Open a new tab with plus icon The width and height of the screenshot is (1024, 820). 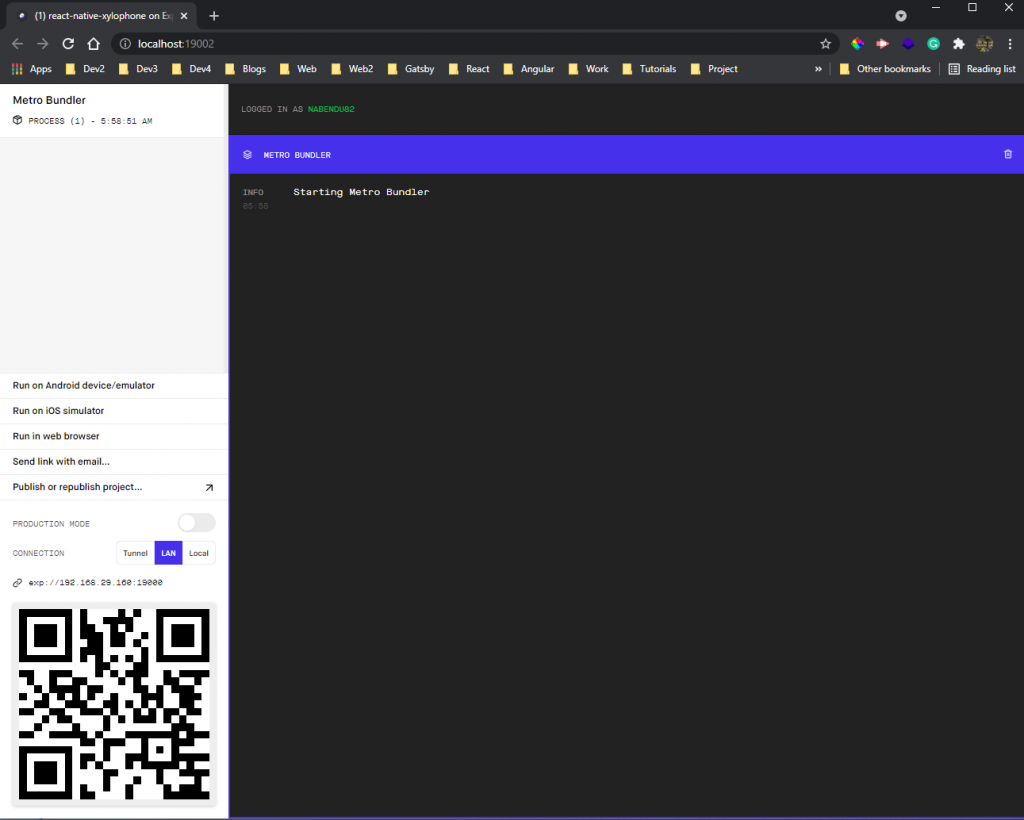[x=214, y=16]
